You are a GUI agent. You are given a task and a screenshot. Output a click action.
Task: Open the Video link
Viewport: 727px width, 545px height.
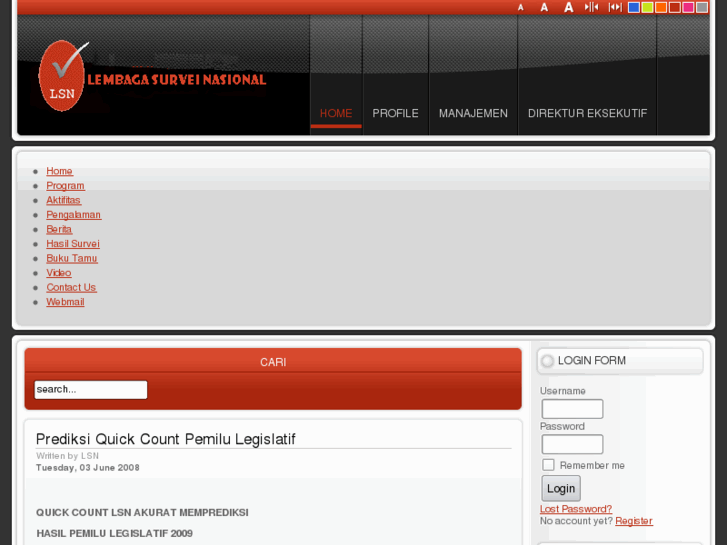(59, 273)
